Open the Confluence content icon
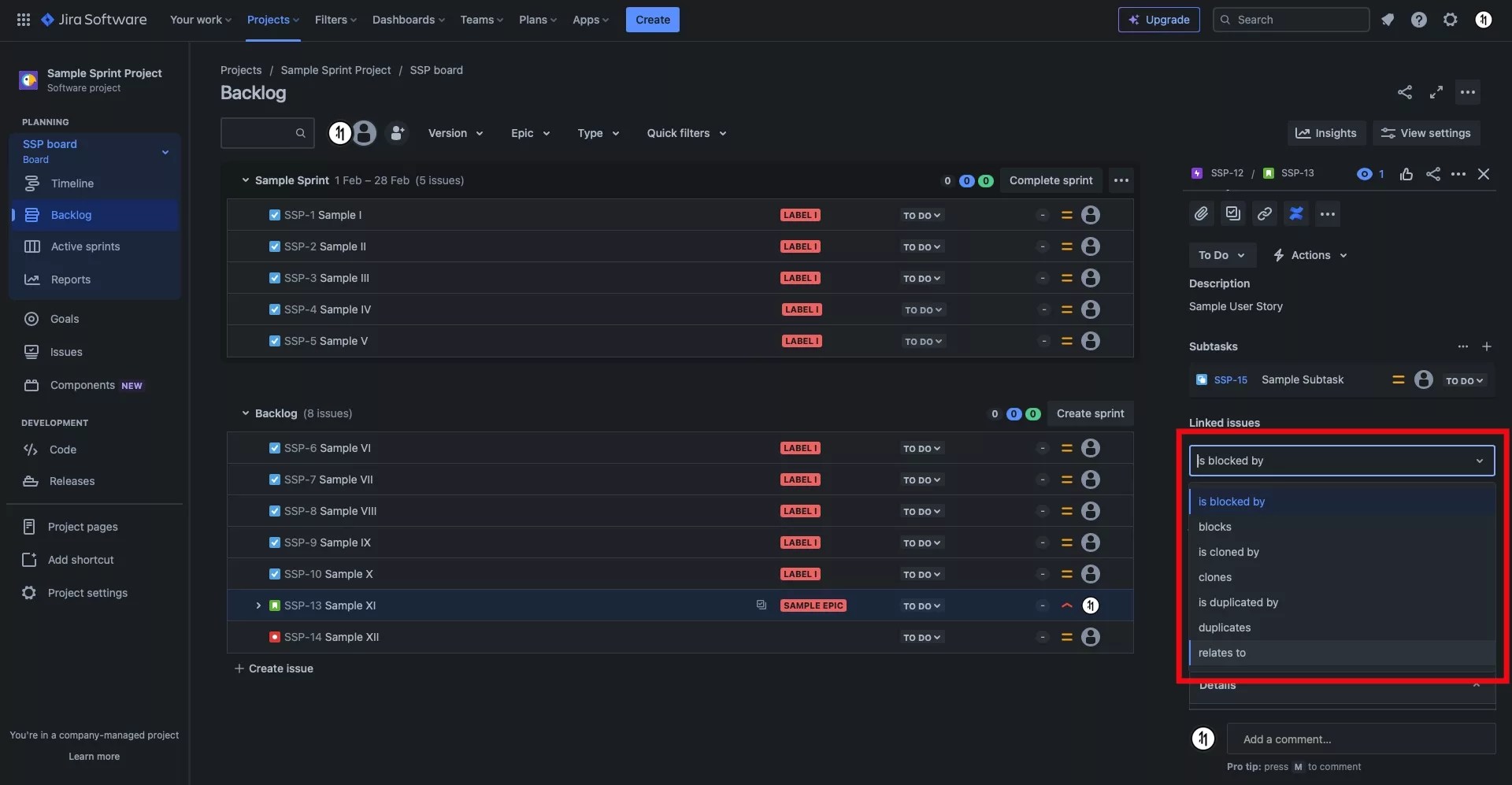1512x785 pixels. [x=1297, y=213]
